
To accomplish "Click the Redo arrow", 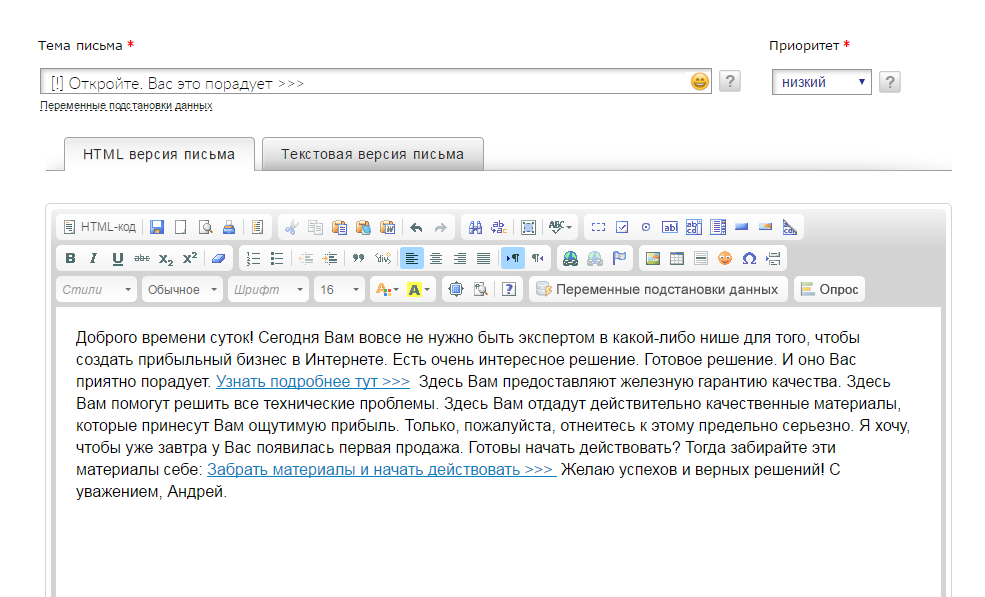I will click(440, 227).
